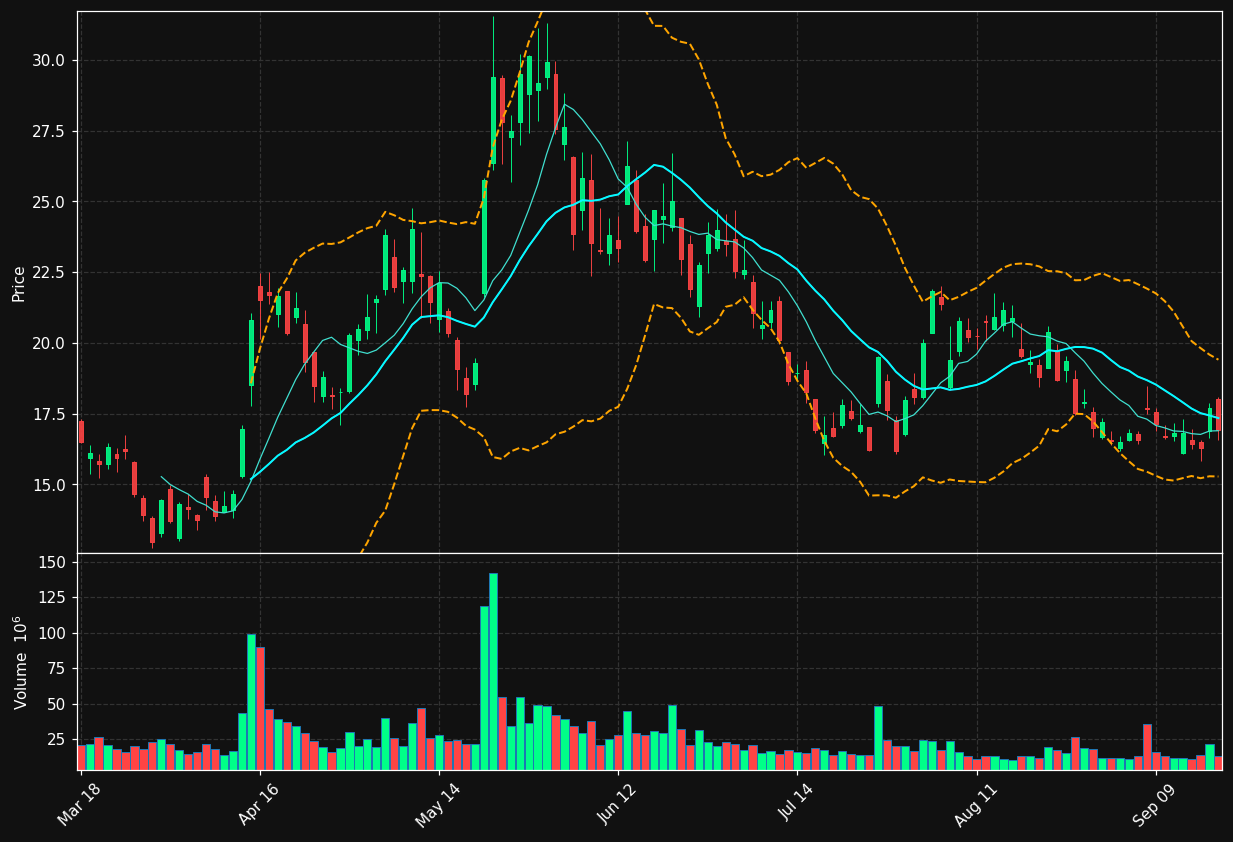Screen dimensions: 1233x842
Task: Click the 75 volume axis value
Action: [x=58, y=669]
